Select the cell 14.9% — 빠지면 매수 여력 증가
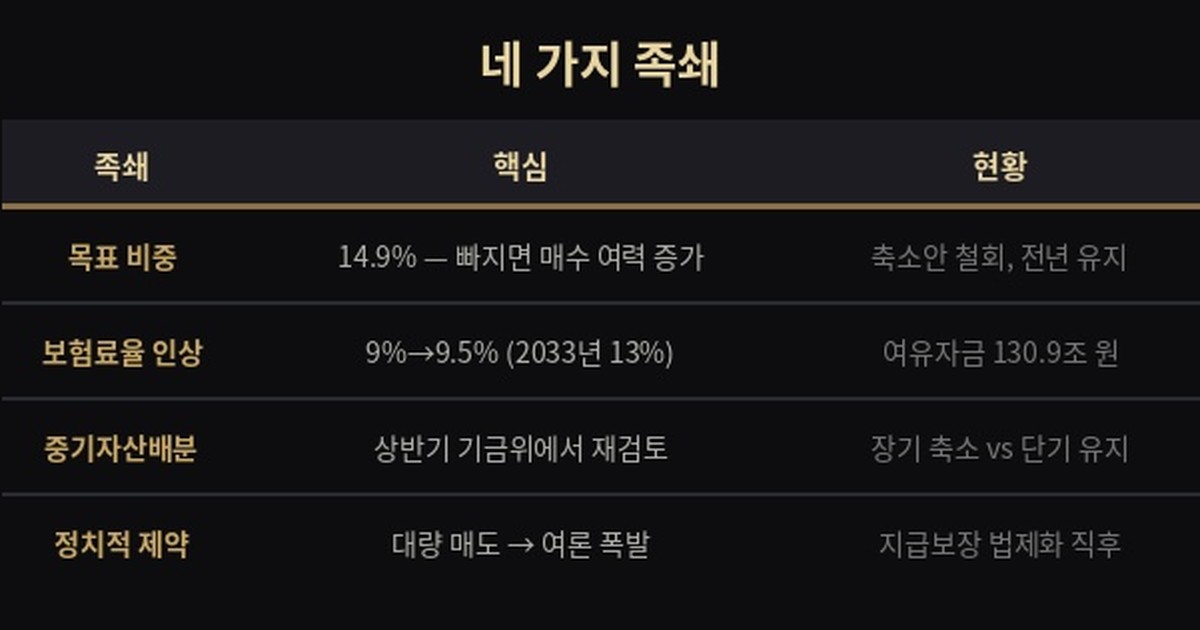 [x=520, y=258]
